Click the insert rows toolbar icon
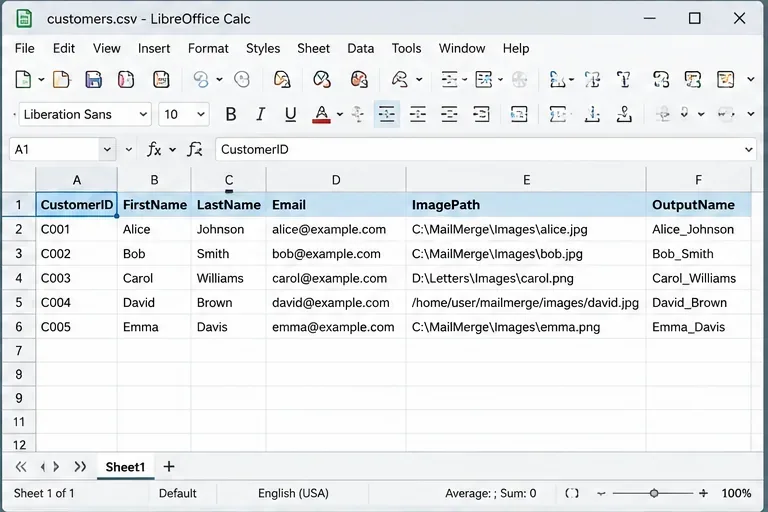This screenshot has width=768, height=512. pyautogui.click(x=449, y=79)
